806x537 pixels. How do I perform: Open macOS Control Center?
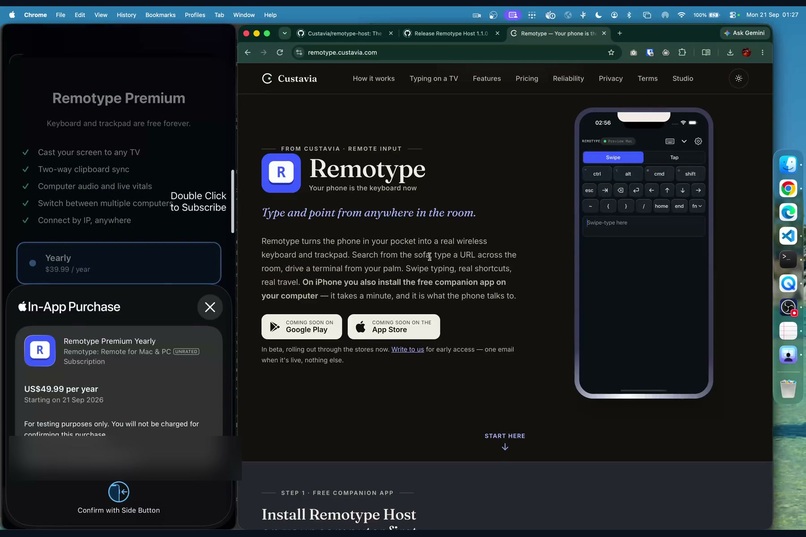point(734,15)
